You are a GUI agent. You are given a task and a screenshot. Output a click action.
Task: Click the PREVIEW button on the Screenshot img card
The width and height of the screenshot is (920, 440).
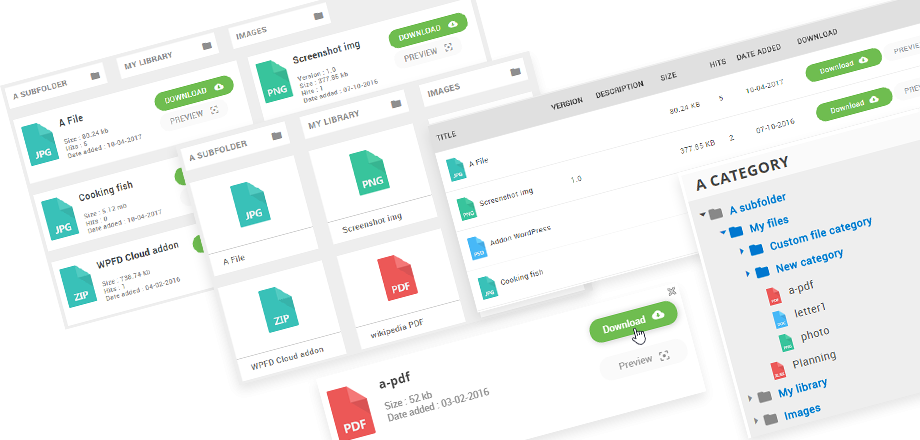pyautogui.click(x=428, y=55)
